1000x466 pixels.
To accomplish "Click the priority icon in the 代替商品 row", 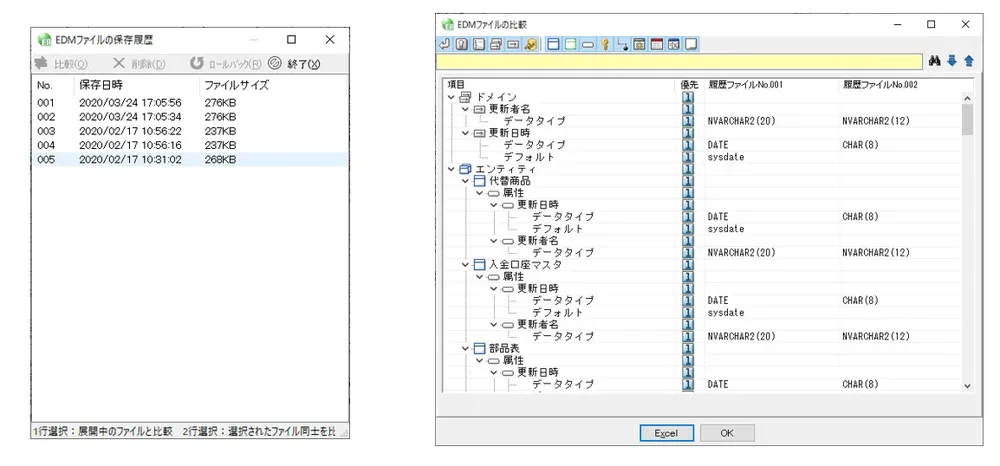I will click(x=688, y=181).
